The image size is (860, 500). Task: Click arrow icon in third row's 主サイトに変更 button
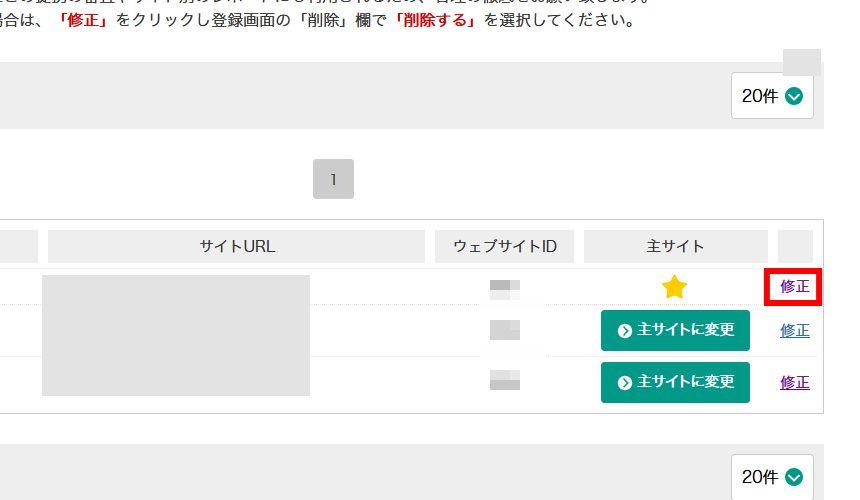click(625, 382)
